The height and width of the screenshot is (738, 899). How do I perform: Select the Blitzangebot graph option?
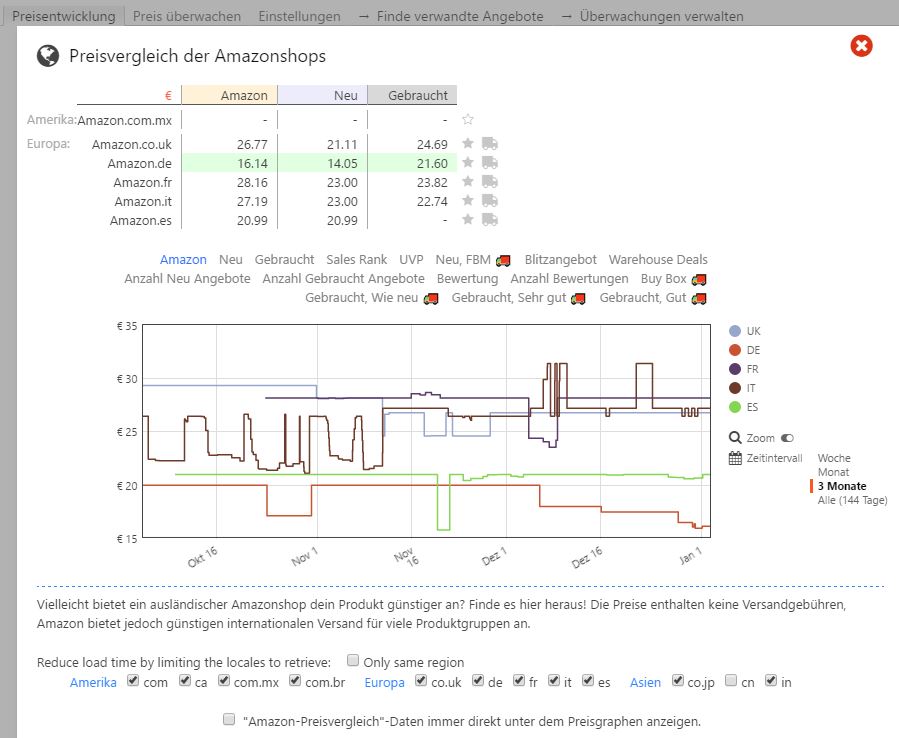coord(560,260)
